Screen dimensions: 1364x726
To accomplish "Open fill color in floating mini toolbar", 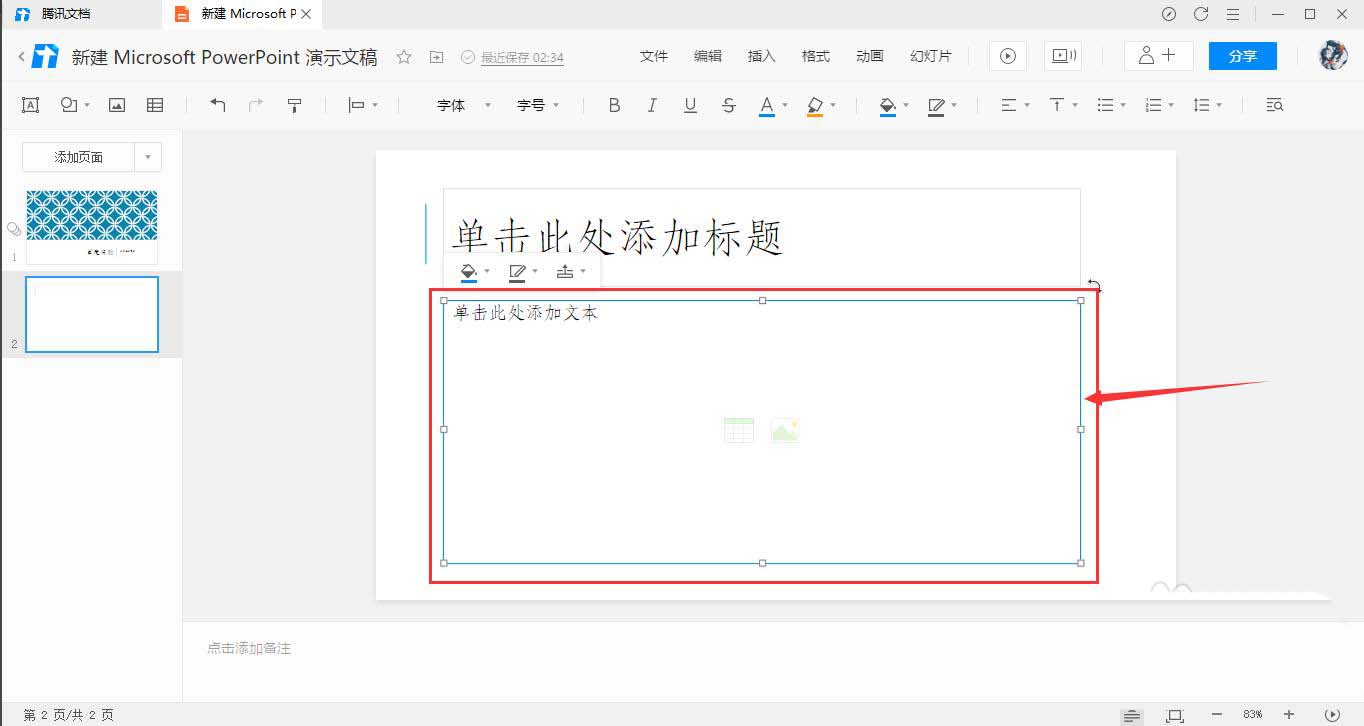I will (x=468, y=272).
